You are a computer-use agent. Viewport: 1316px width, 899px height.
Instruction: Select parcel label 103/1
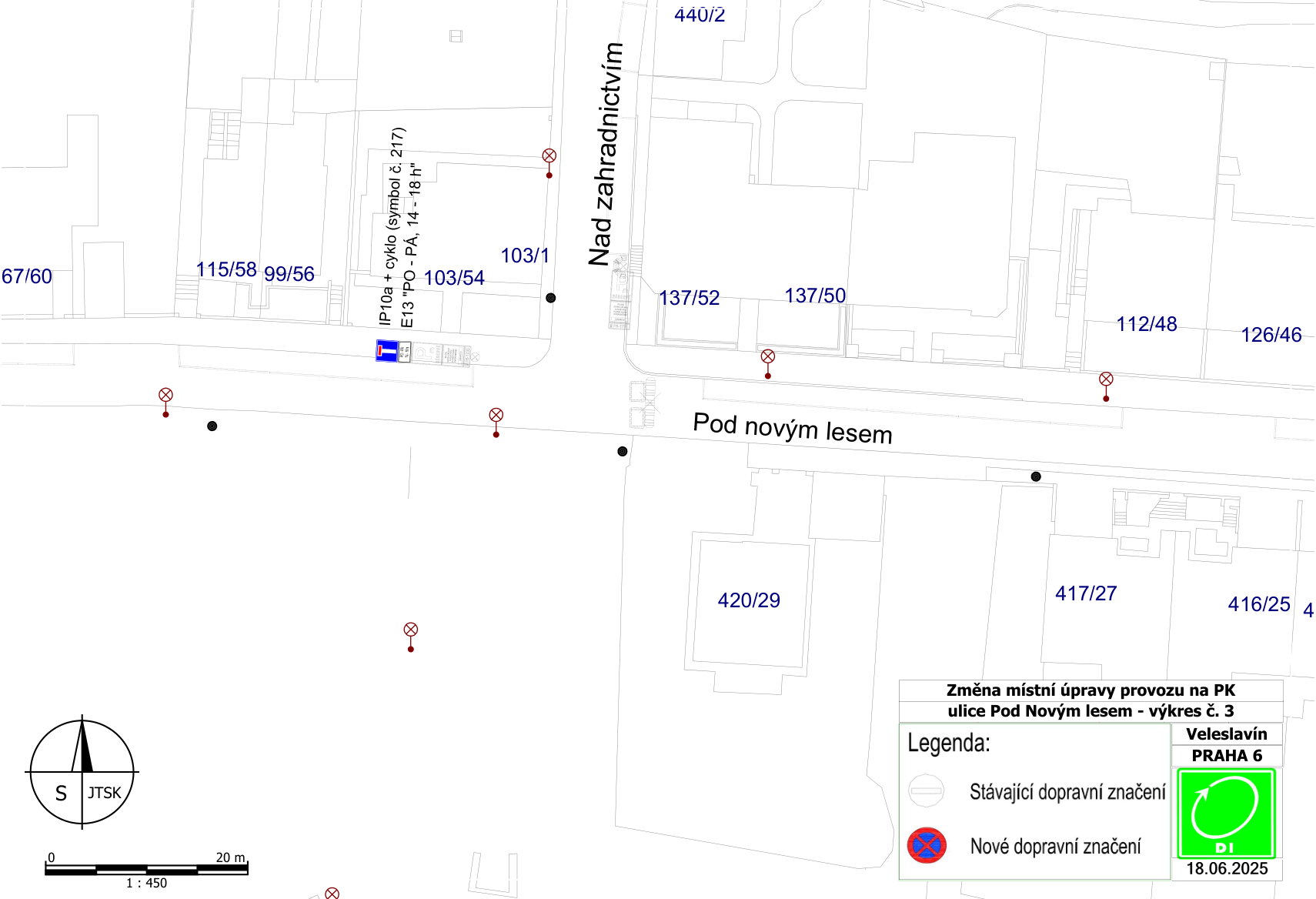point(526,256)
